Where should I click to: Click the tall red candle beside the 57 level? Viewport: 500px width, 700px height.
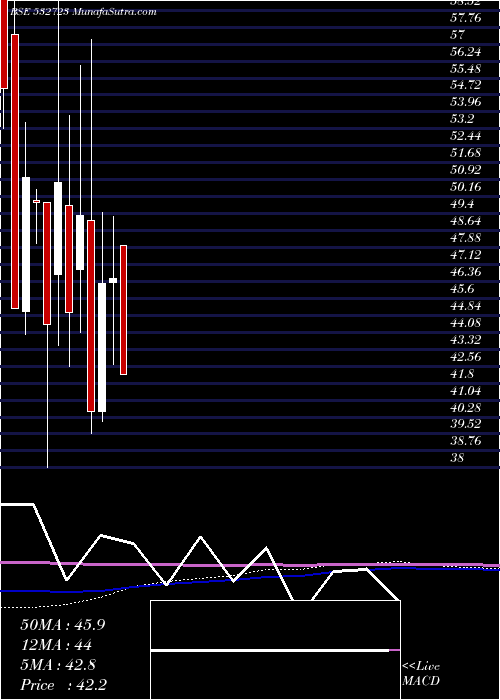tap(15, 171)
